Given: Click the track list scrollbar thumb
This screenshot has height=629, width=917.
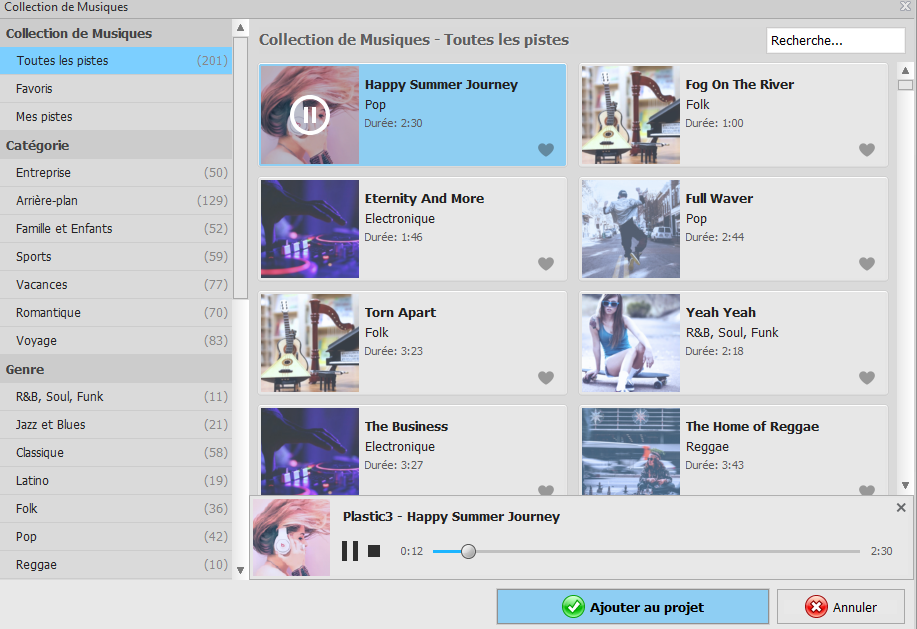Looking at the screenshot, I should point(905,85).
